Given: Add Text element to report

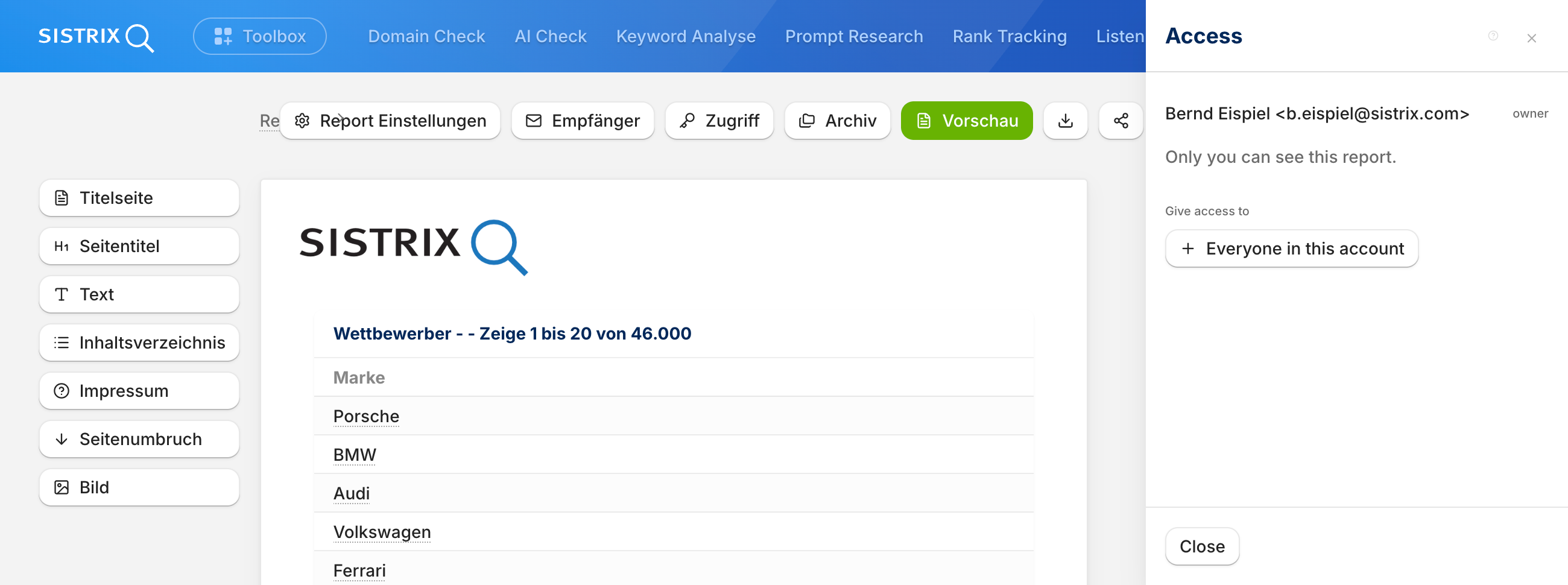Looking at the screenshot, I should [139, 294].
